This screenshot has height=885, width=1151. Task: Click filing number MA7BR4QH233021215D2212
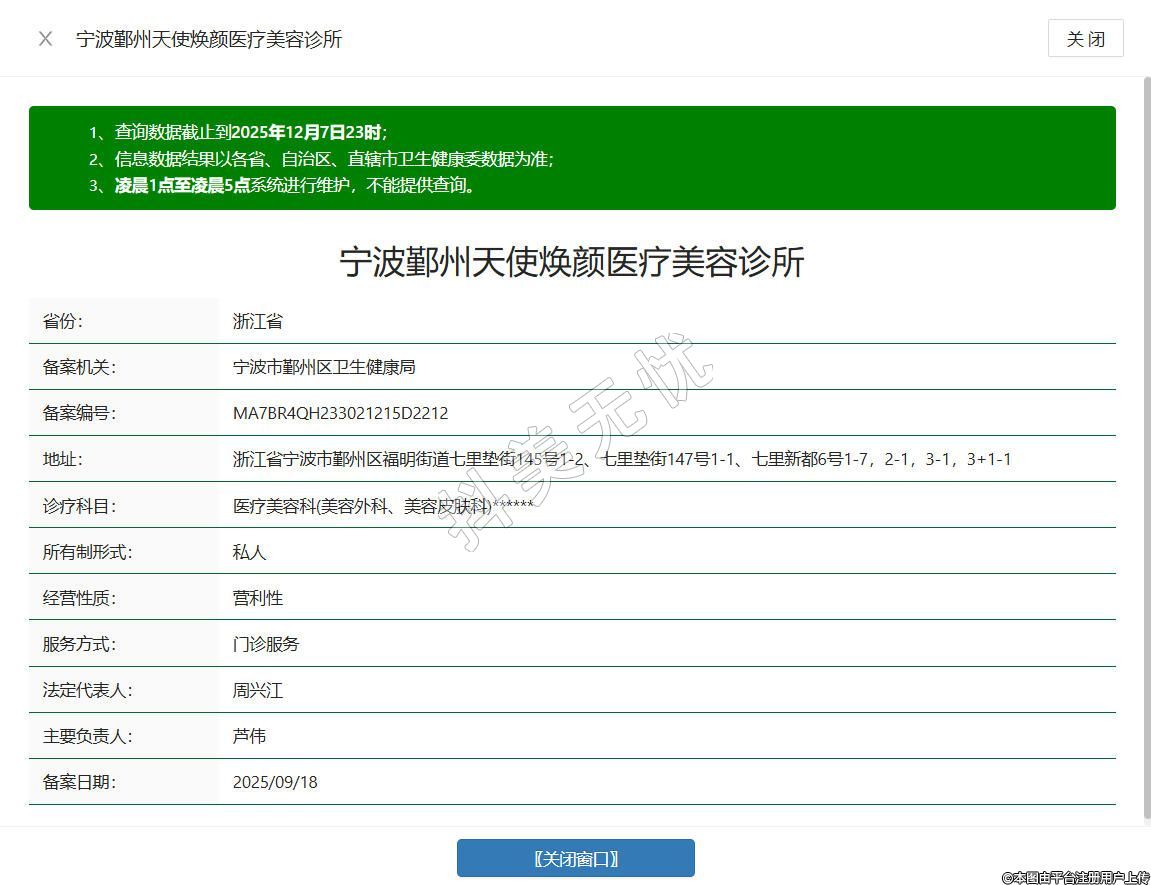(340, 413)
